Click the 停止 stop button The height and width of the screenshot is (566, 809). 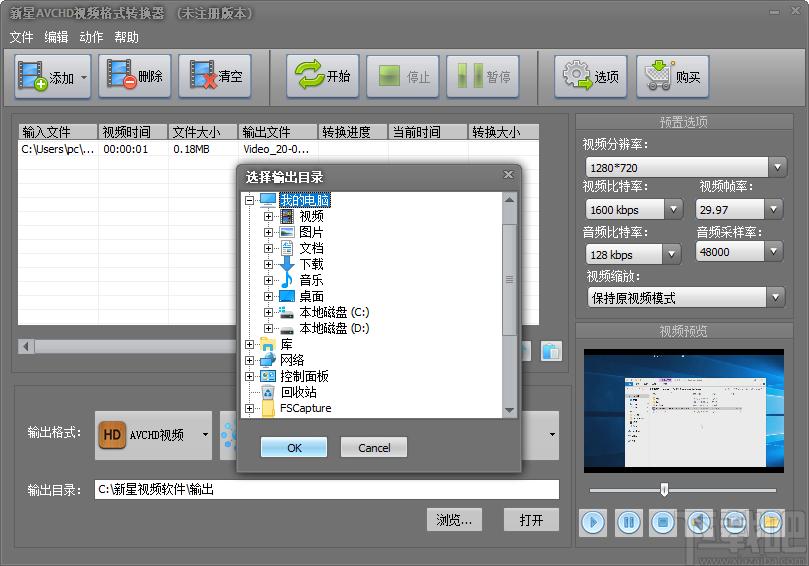pyautogui.click(x=403, y=76)
